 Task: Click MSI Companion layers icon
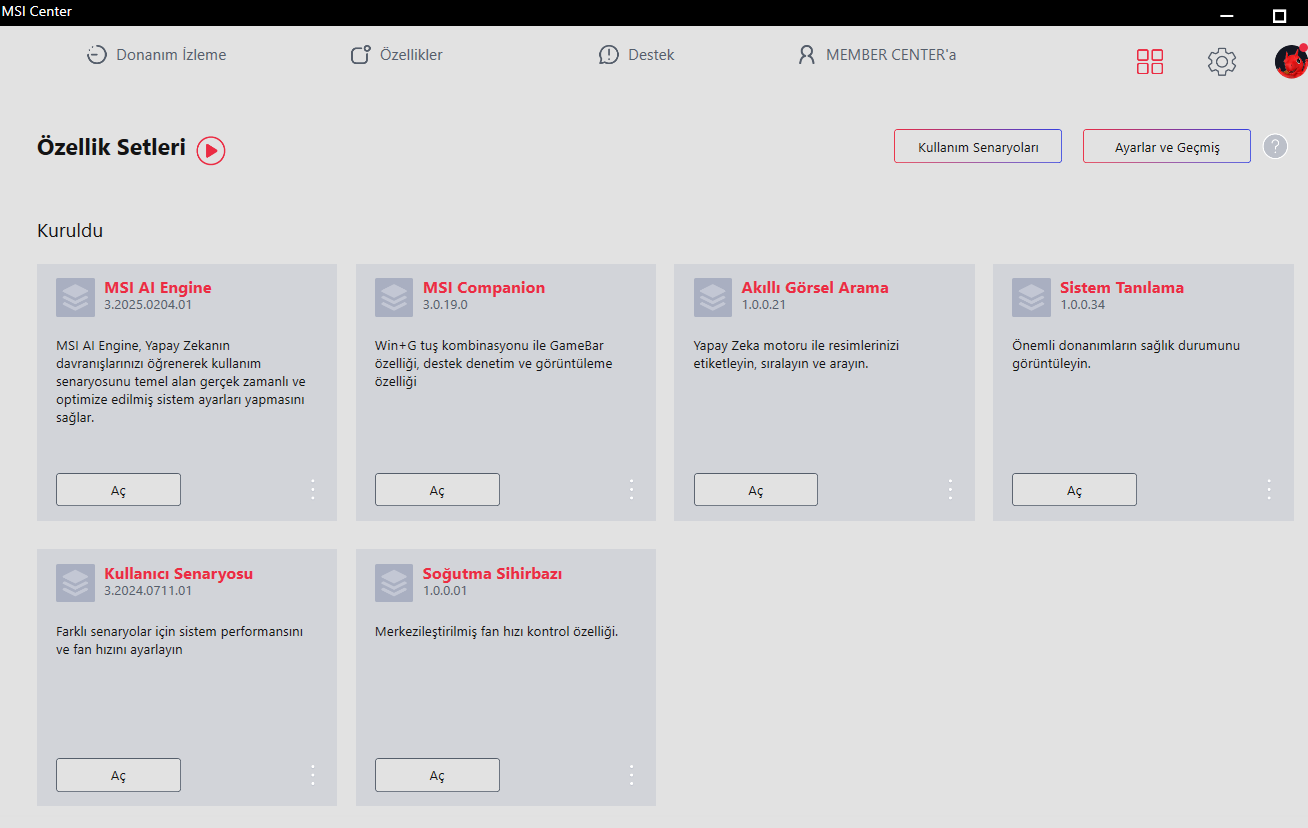coord(394,297)
